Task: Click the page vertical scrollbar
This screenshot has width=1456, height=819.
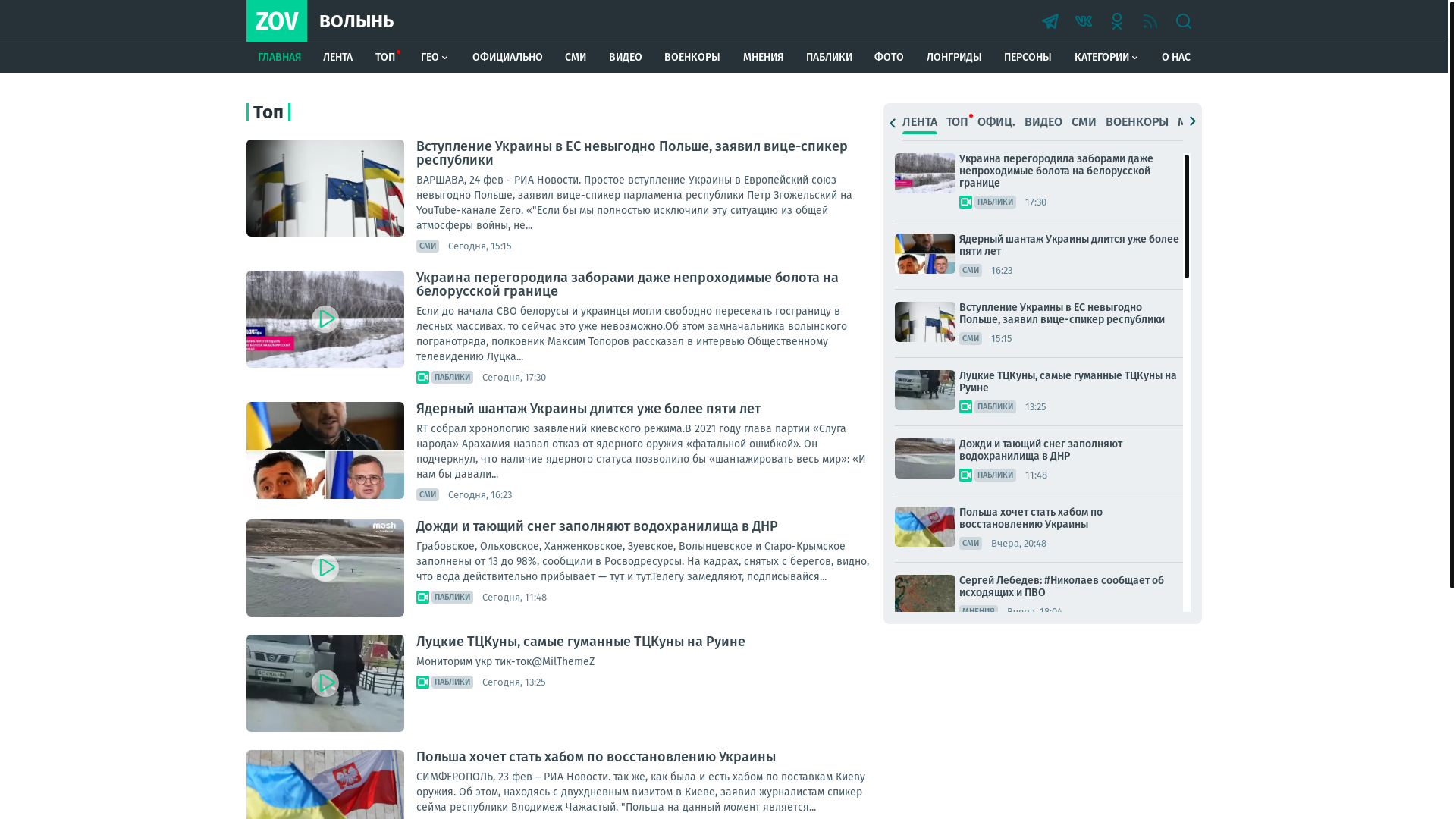Action: tap(1451, 294)
